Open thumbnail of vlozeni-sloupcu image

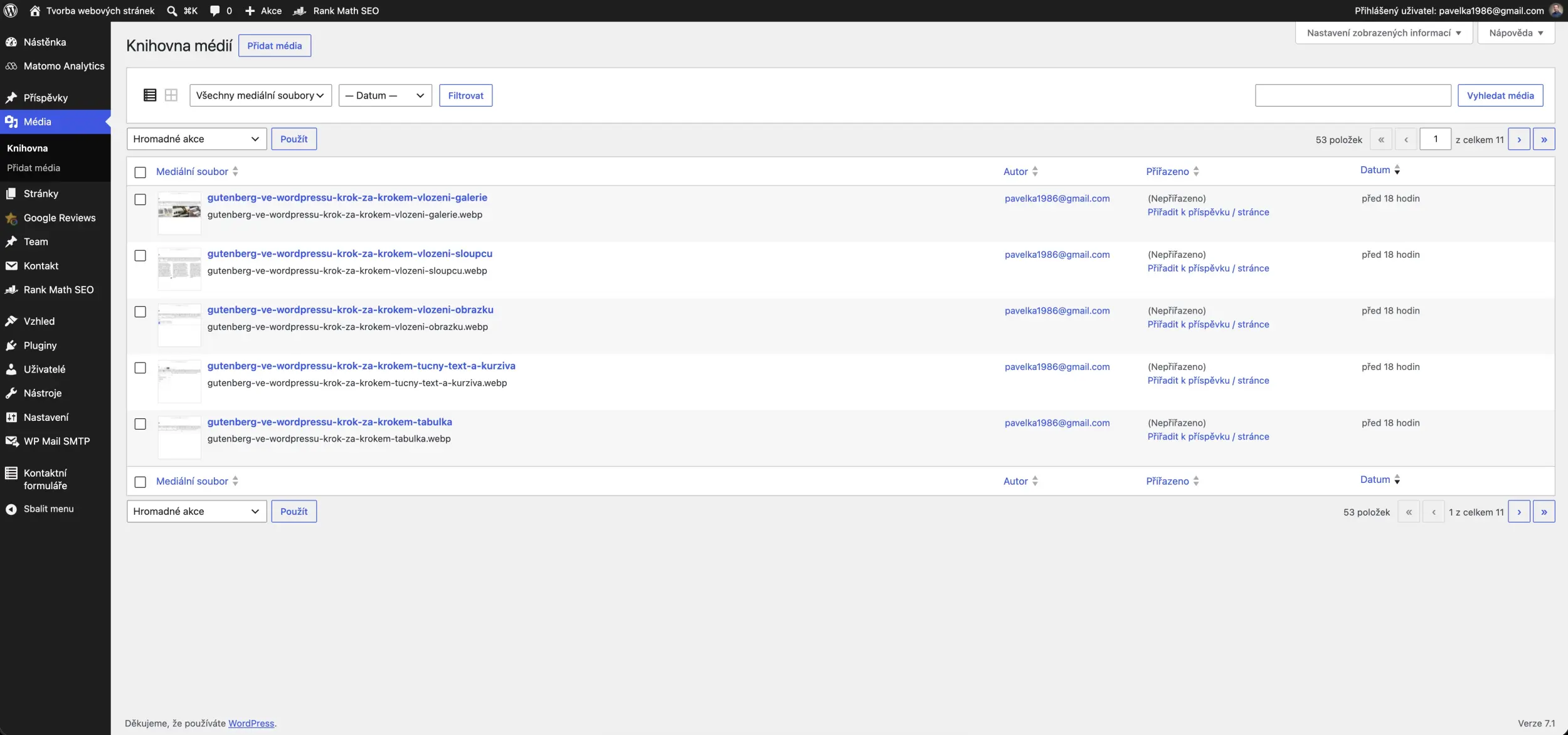coord(179,269)
